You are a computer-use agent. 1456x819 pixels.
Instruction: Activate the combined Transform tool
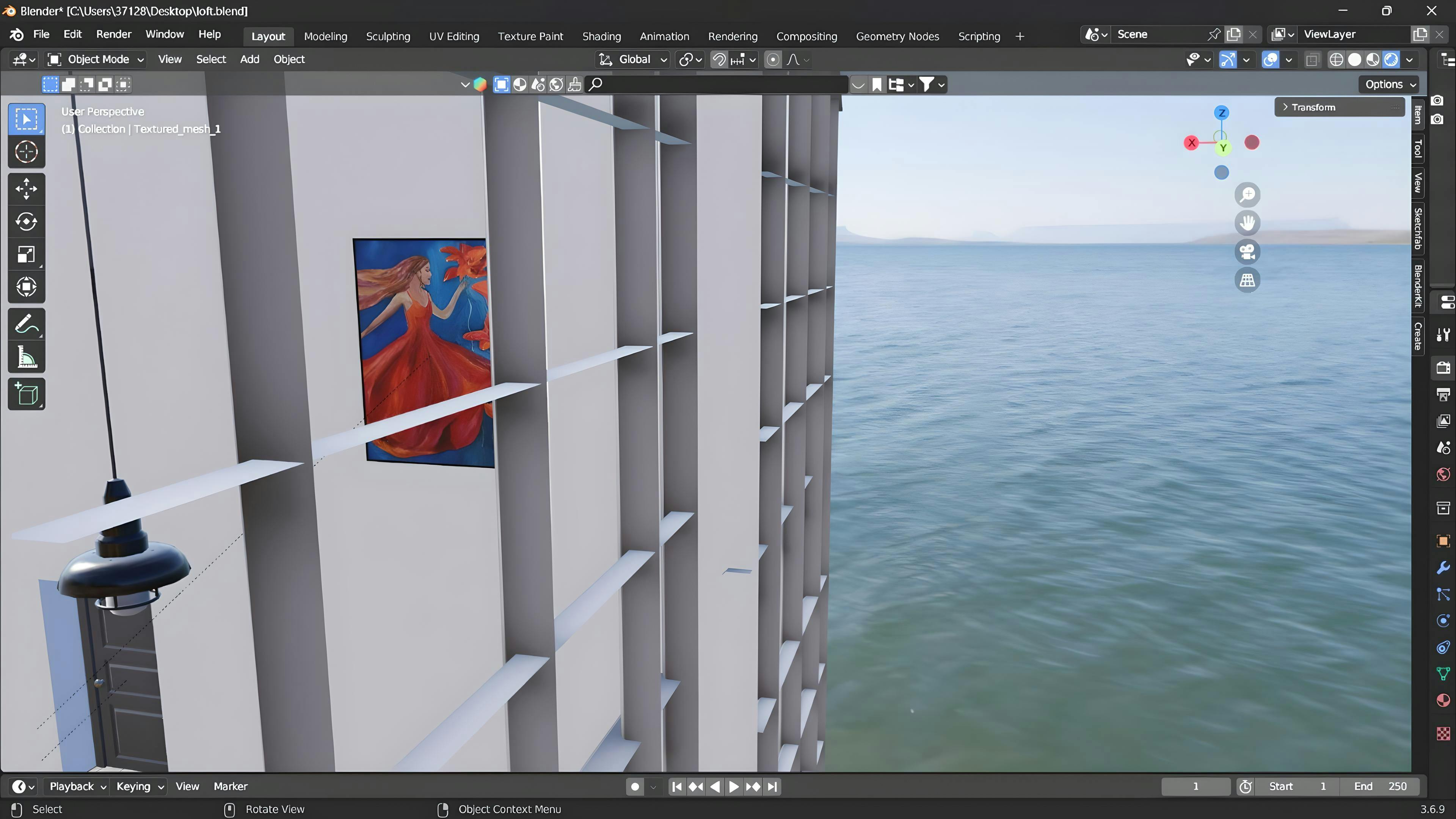click(x=26, y=287)
